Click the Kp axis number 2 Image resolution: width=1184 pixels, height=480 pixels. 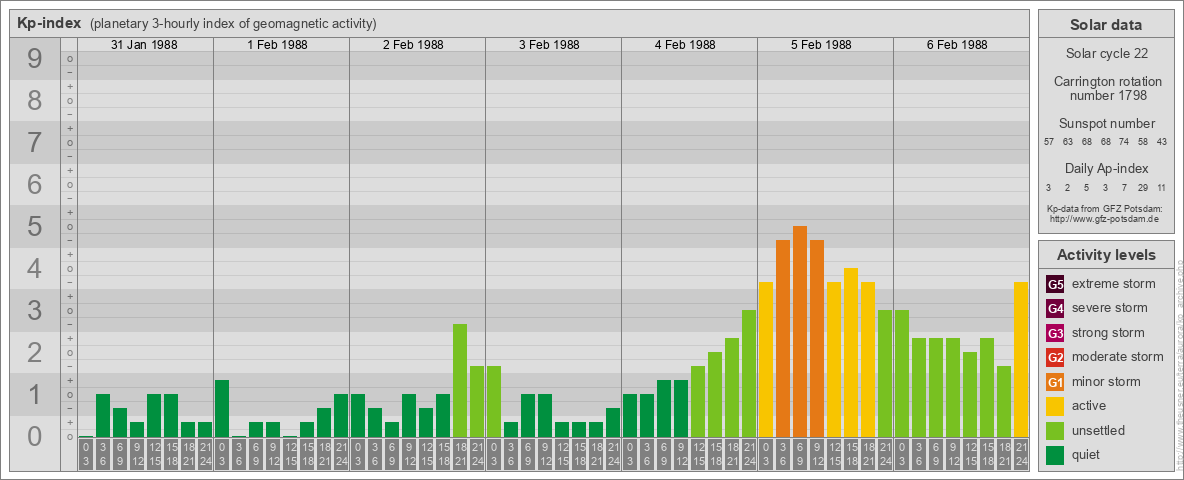click(x=35, y=352)
